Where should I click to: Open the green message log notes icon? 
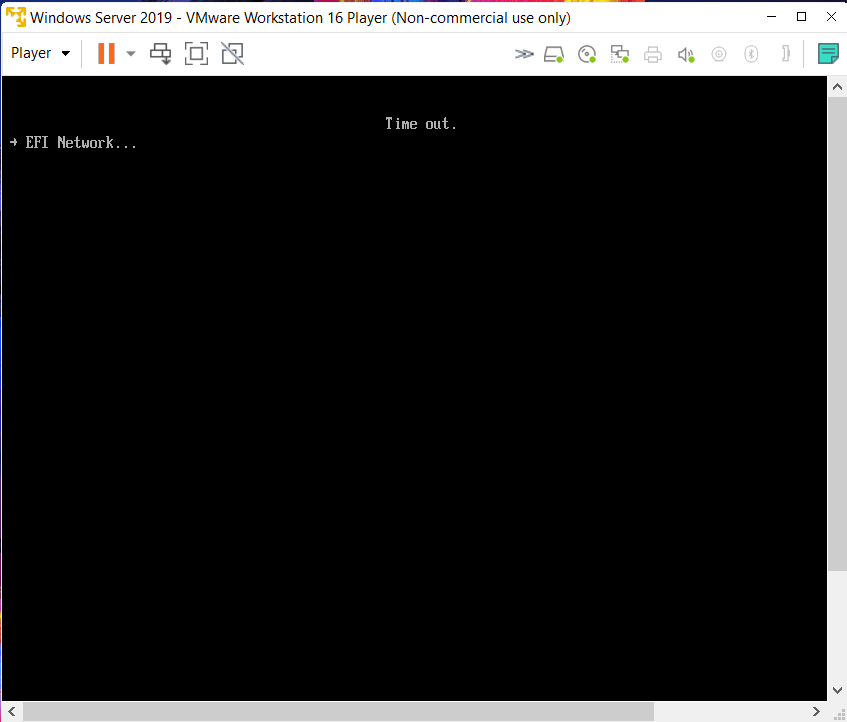tap(828, 54)
